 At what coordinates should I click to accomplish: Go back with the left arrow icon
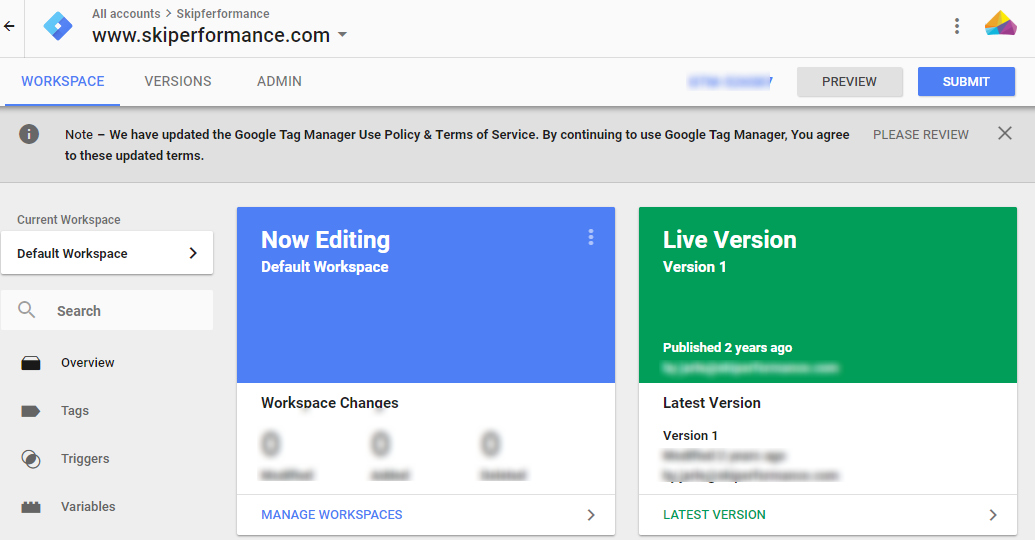coord(9,26)
